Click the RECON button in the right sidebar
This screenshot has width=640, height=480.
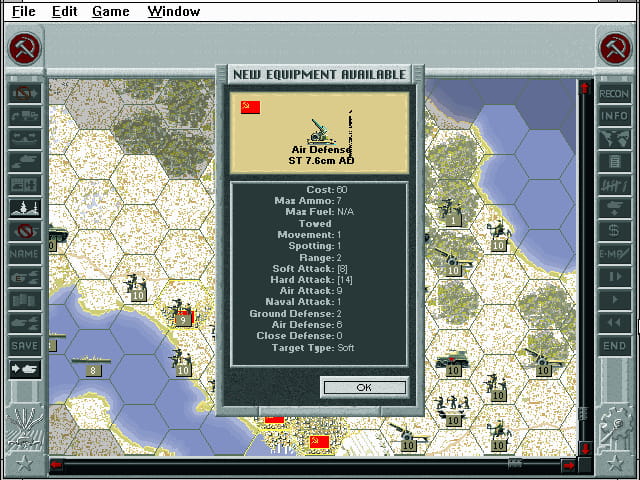click(614, 93)
